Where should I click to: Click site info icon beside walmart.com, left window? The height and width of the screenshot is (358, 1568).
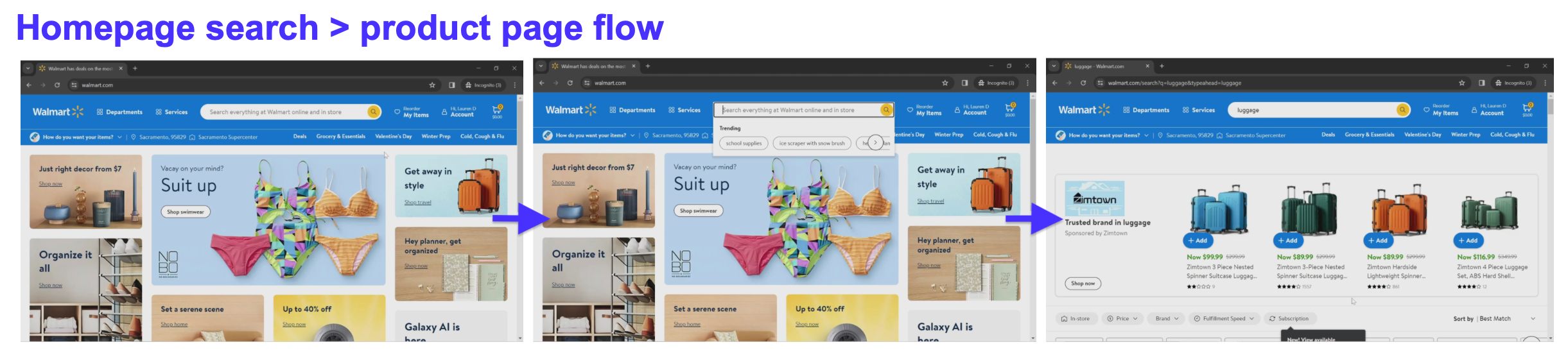coord(74,85)
